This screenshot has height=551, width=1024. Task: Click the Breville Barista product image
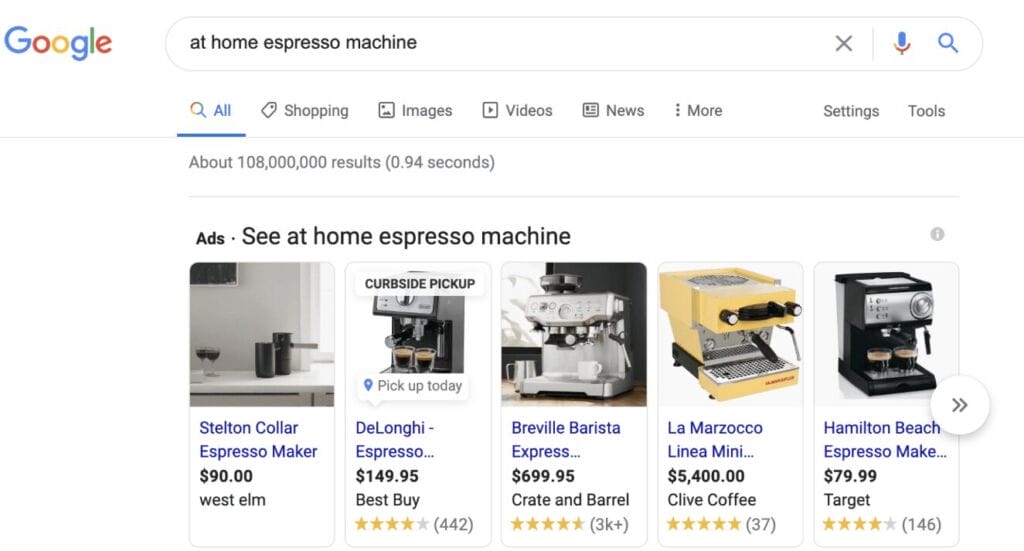[574, 334]
